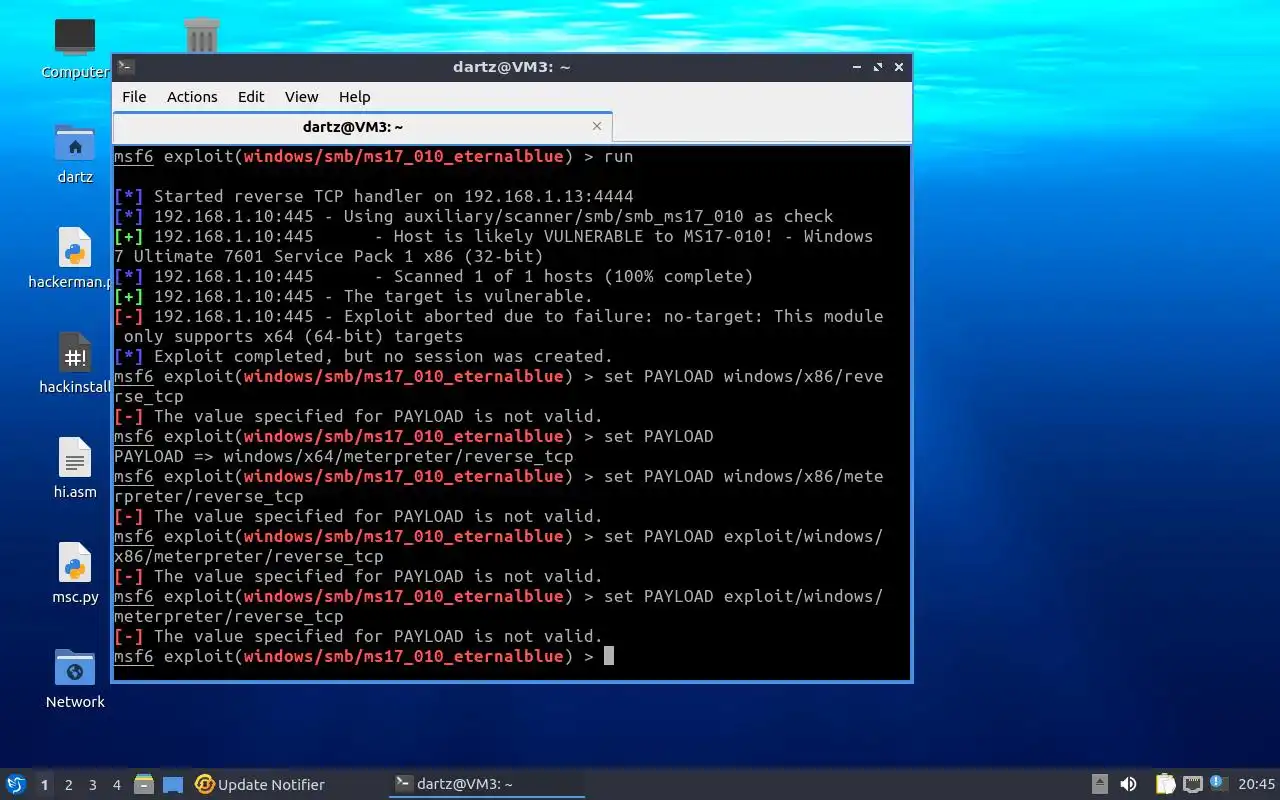
Task: Switch to workspace 3
Action: [x=93, y=785]
